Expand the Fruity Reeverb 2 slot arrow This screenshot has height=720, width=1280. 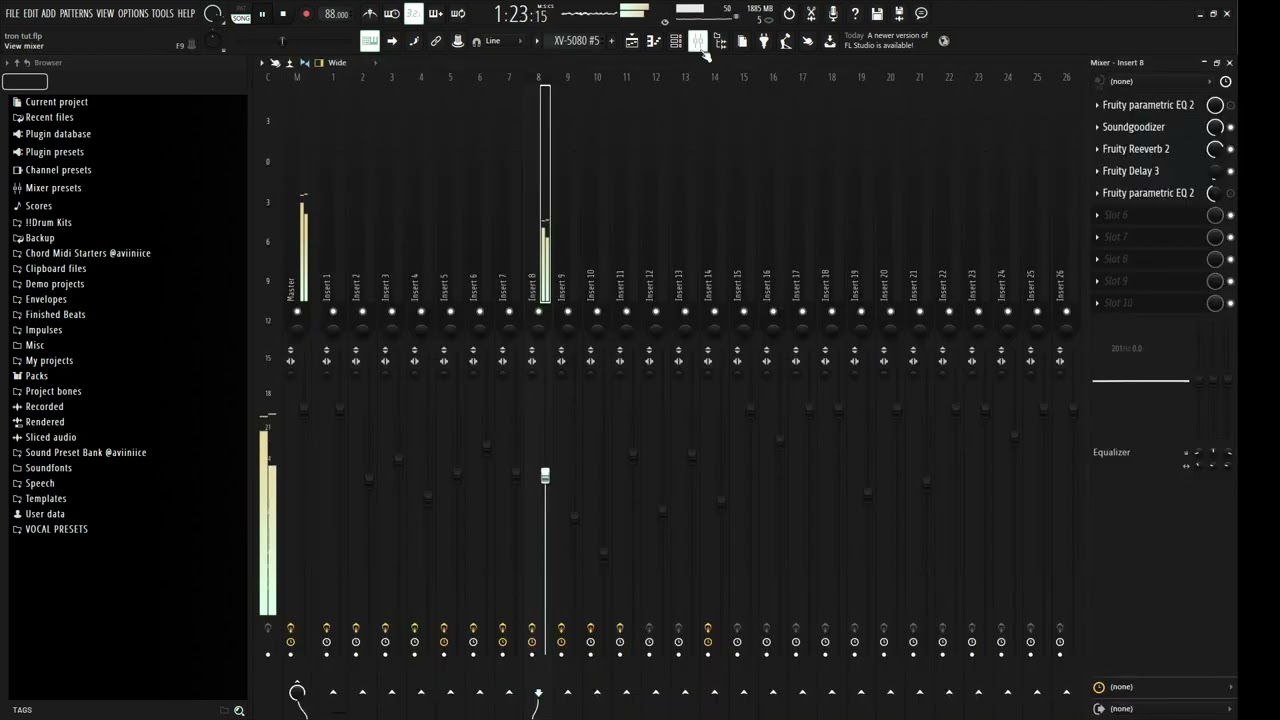pos(1097,149)
